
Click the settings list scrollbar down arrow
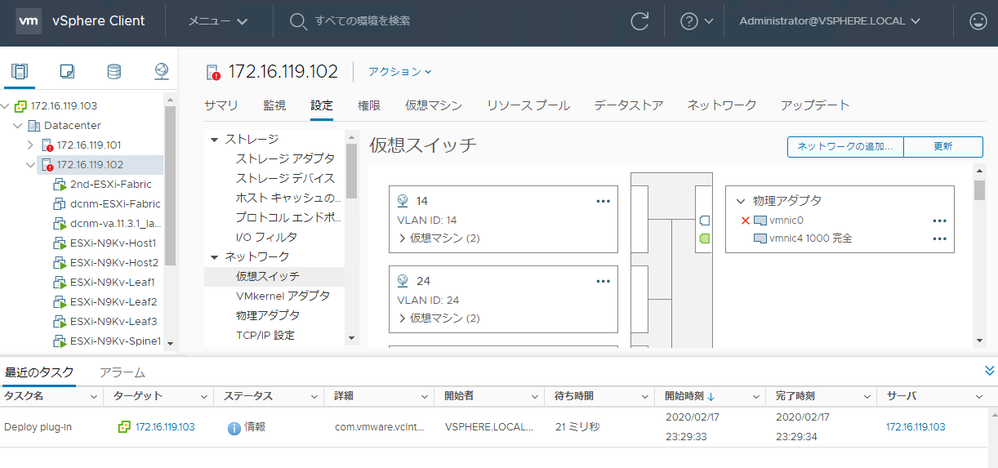click(351, 338)
